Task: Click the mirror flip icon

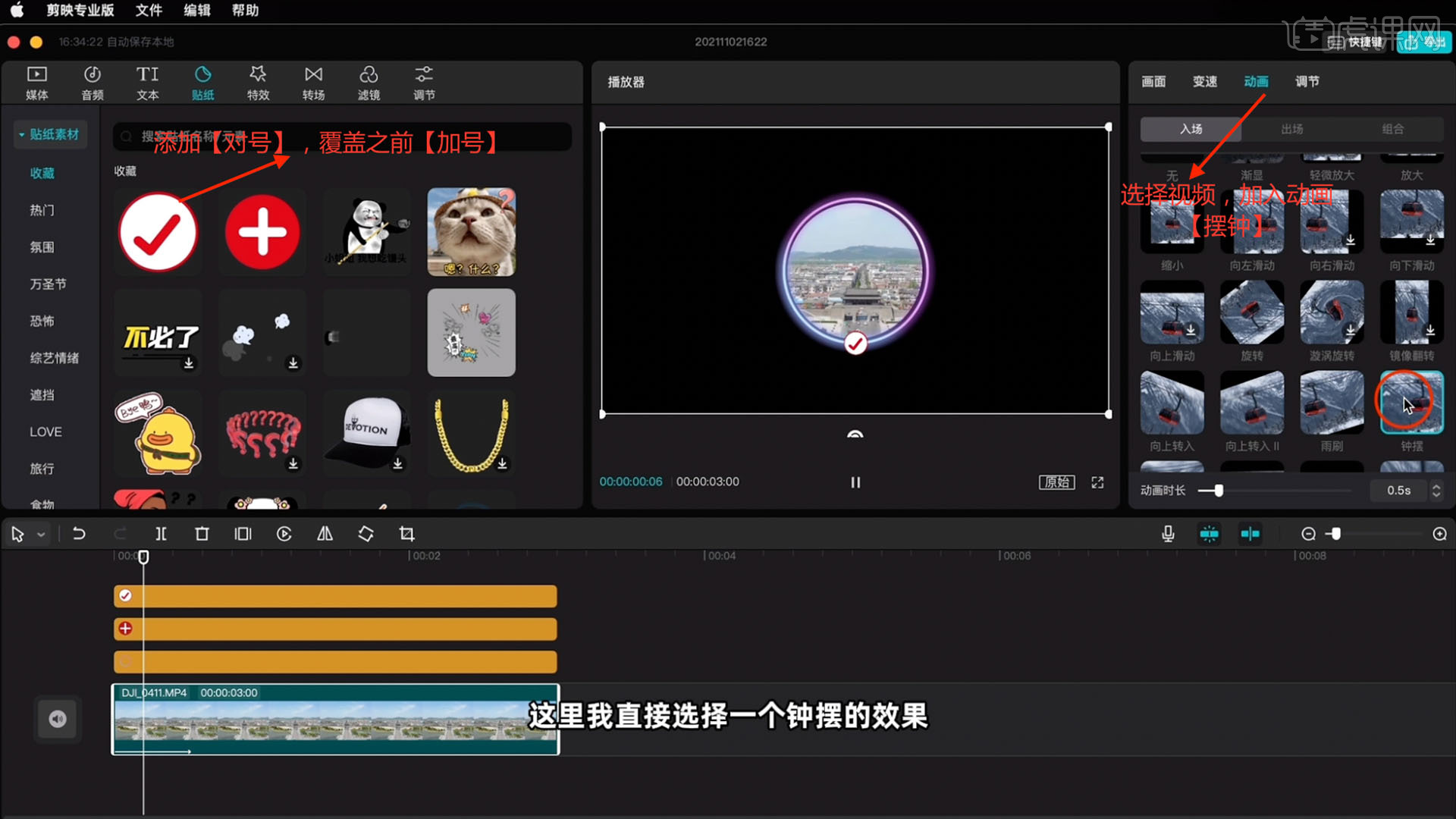Action: pyautogui.click(x=325, y=534)
